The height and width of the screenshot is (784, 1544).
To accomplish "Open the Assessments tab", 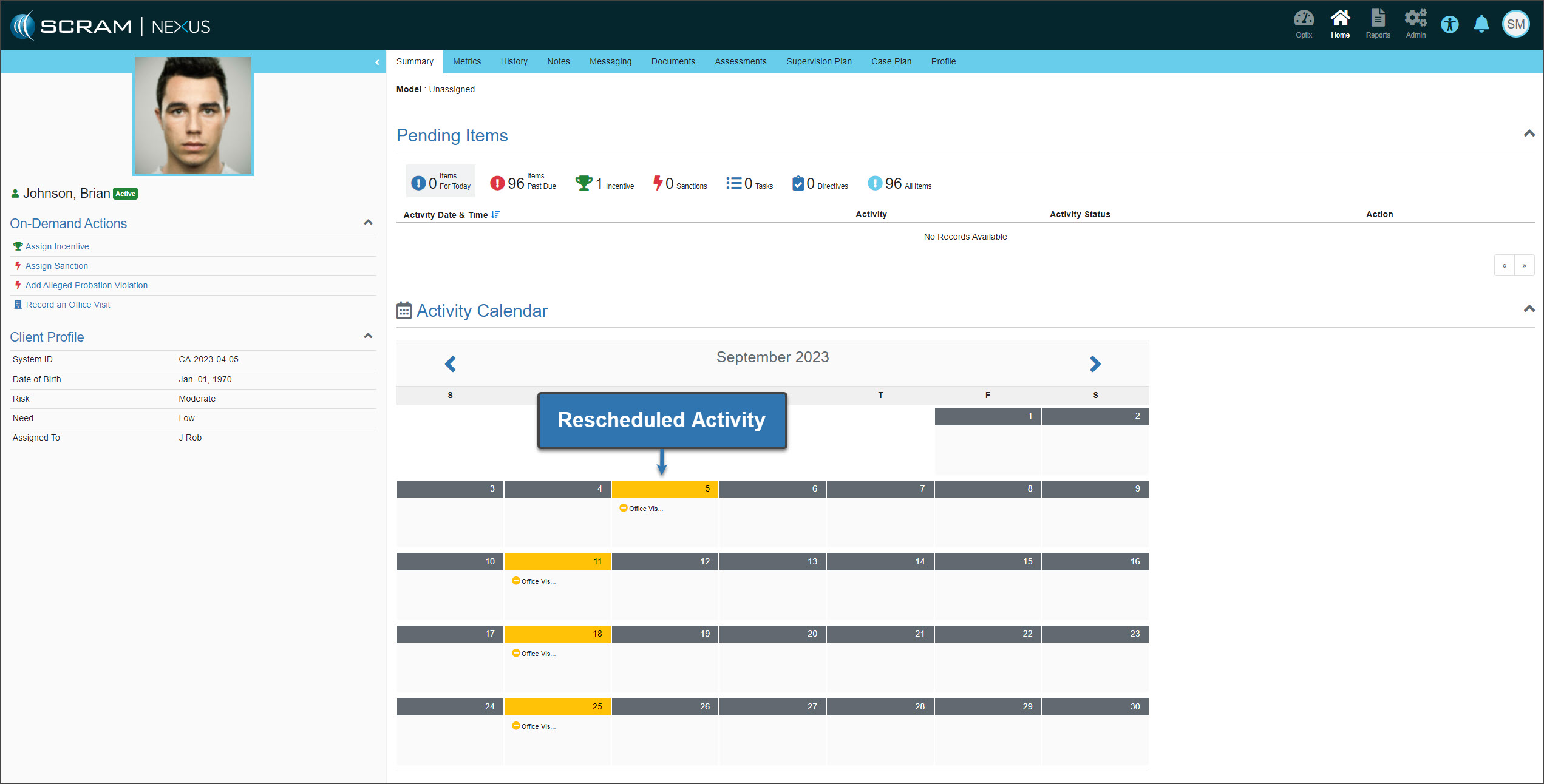I will (x=740, y=61).
